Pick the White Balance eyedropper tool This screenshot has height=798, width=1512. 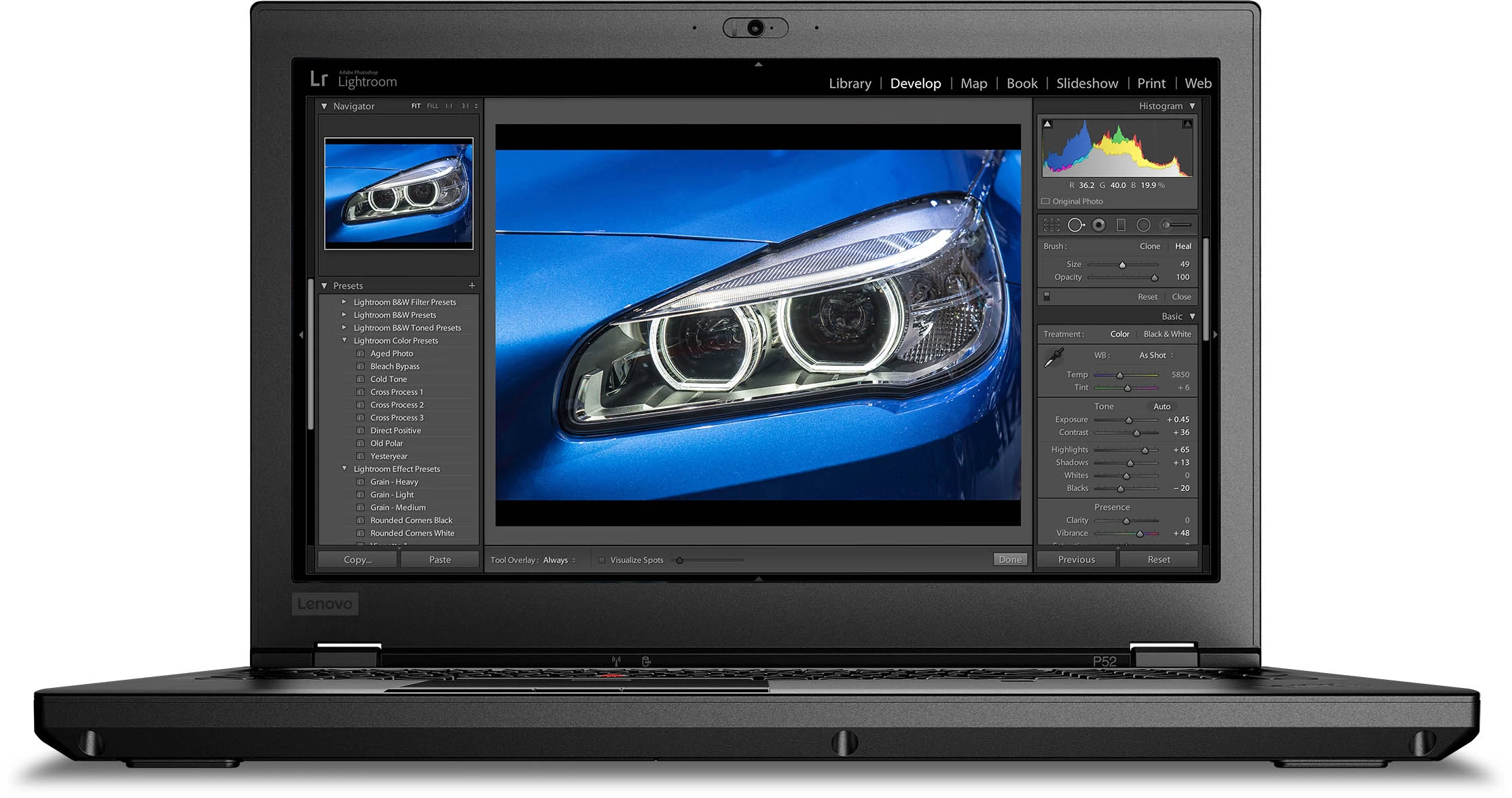(x=1054, y=357)
